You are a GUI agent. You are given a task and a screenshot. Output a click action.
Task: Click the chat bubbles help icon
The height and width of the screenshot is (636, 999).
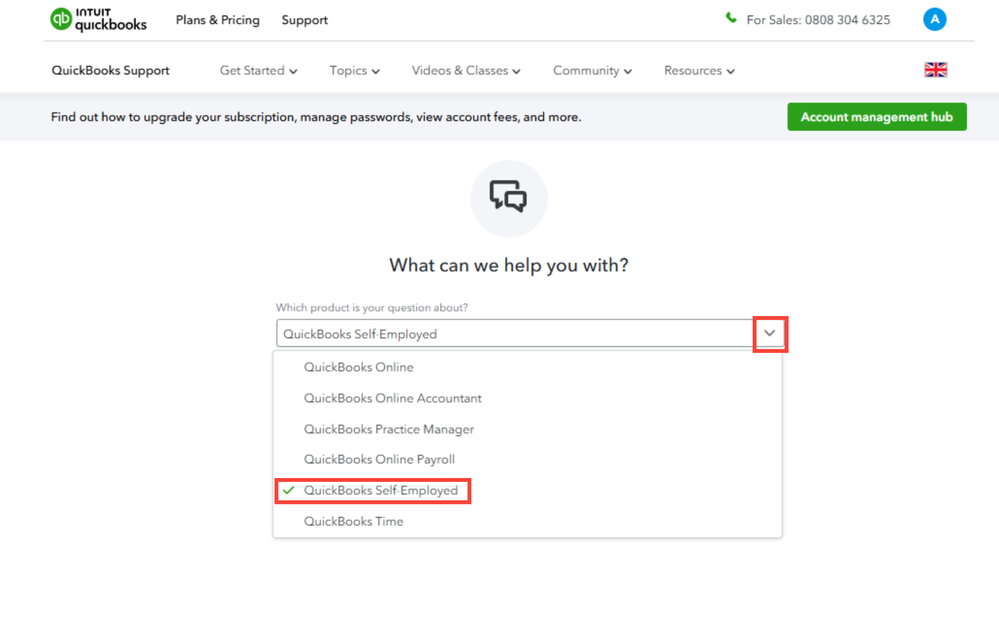508,197
